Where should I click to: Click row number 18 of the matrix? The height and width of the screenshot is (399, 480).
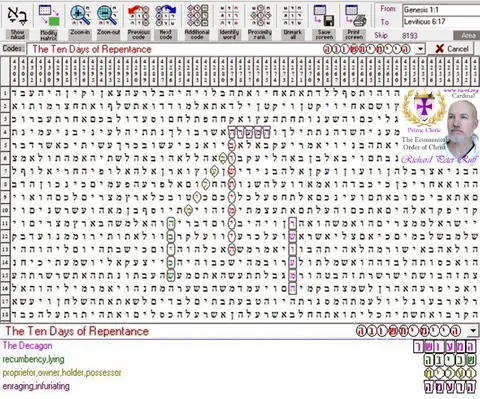pos(5,314)
